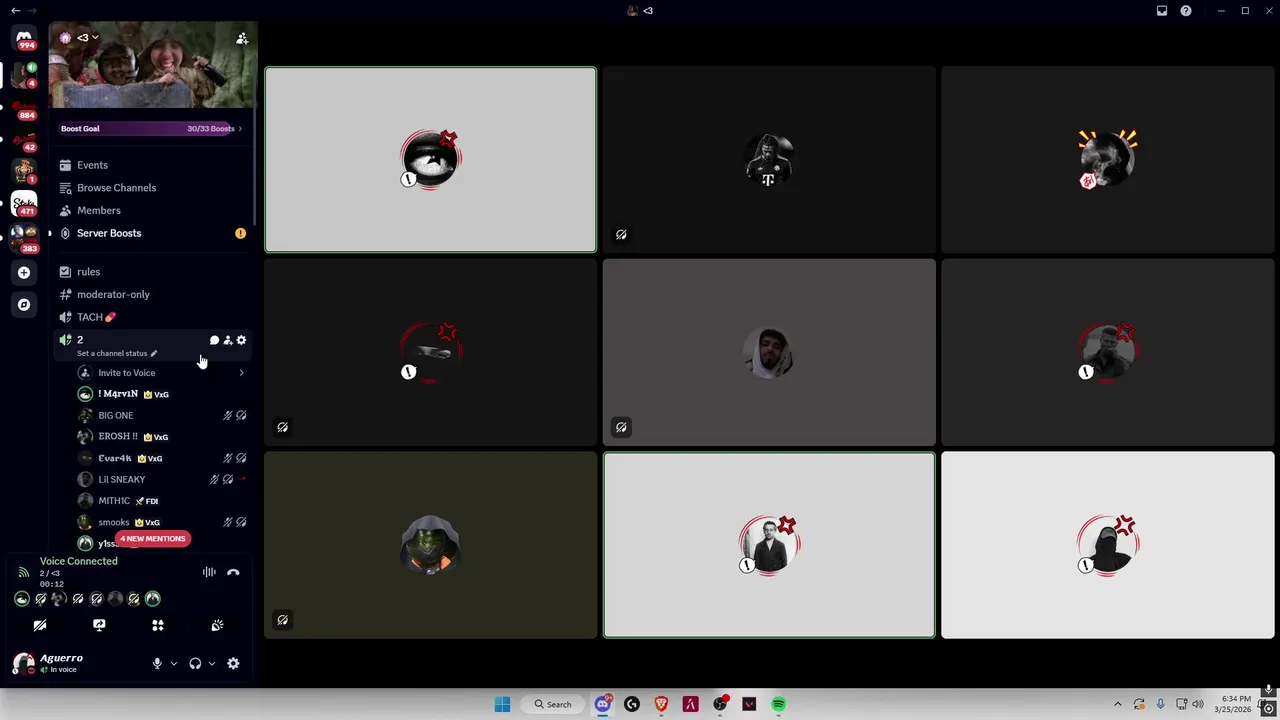The image size is (1280, 720).
Task: Expand chevron on Invite to Voice
Action: pyautogui.click(x=241, y=373)
